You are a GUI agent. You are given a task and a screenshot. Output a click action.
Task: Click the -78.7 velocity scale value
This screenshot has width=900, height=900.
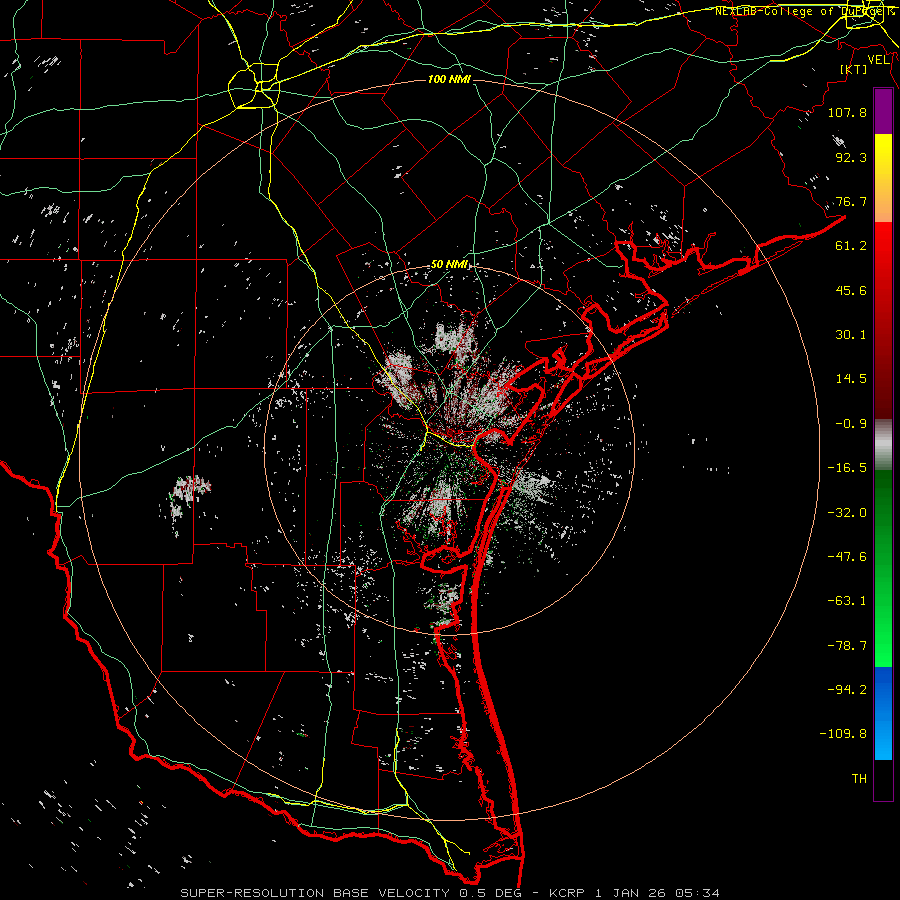tap(847, 646)
